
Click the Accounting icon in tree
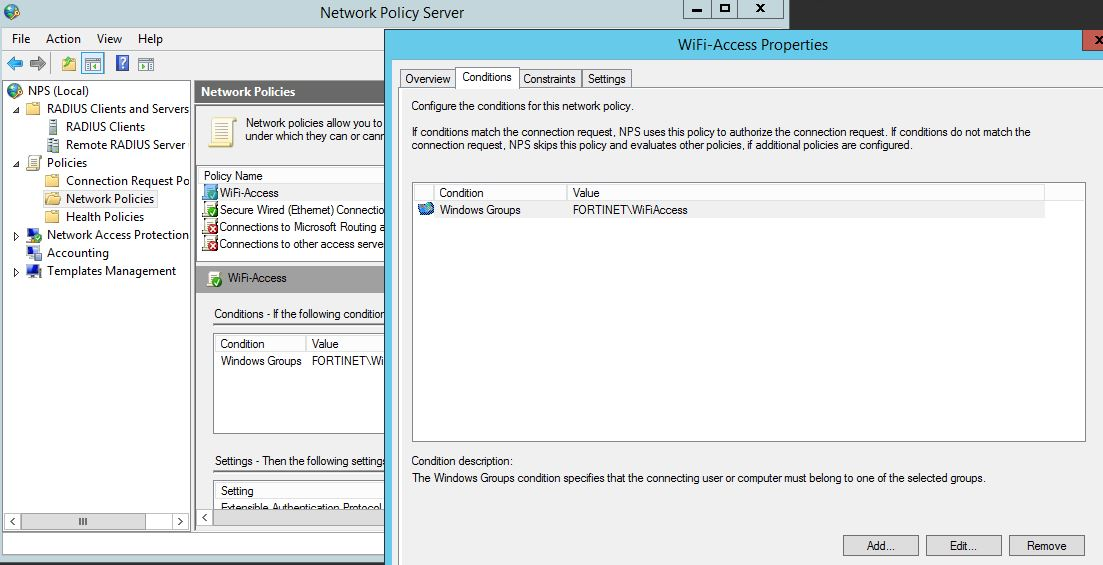tap(34, 253)
